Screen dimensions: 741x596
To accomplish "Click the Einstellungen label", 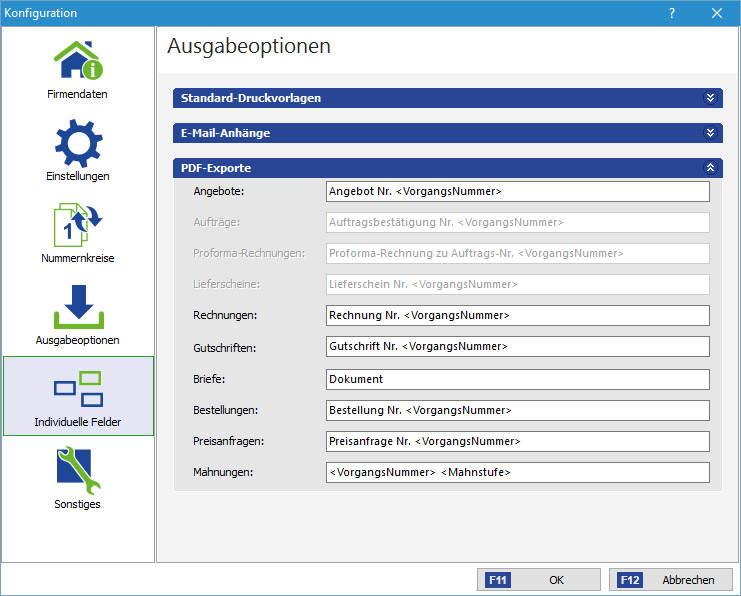I will click(x=78, y=176).
